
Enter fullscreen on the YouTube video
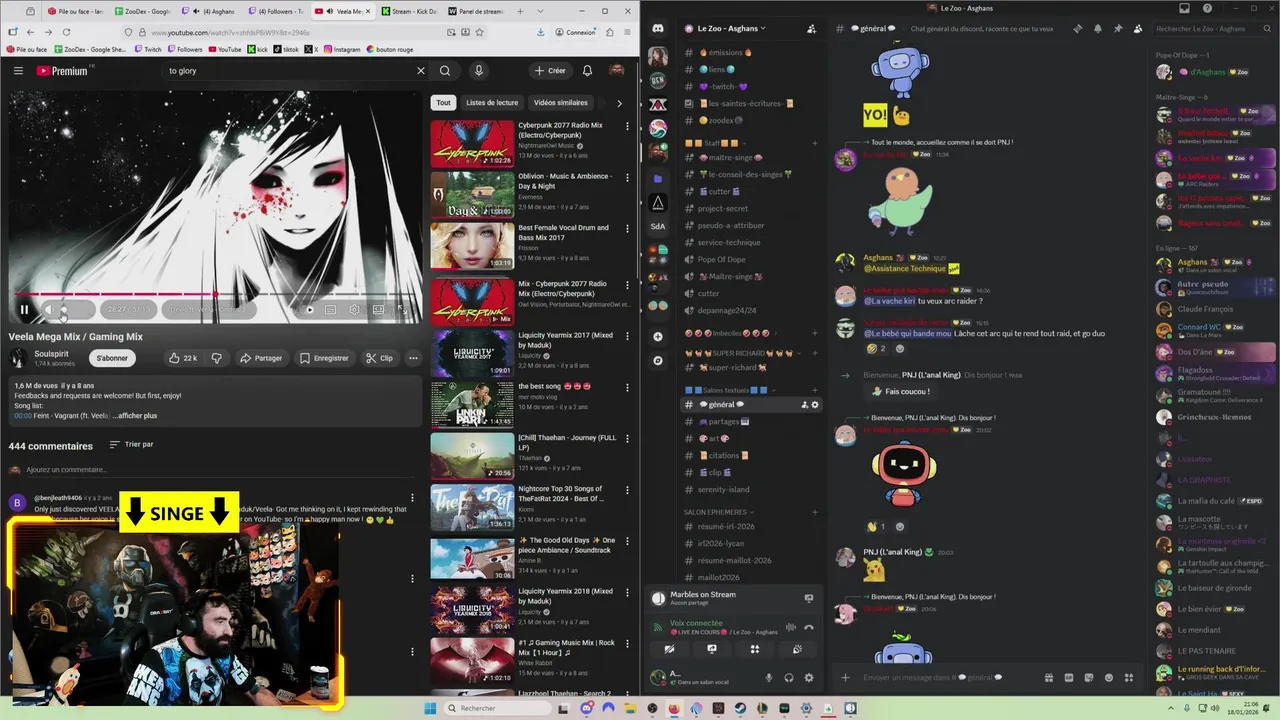(402, 310)
